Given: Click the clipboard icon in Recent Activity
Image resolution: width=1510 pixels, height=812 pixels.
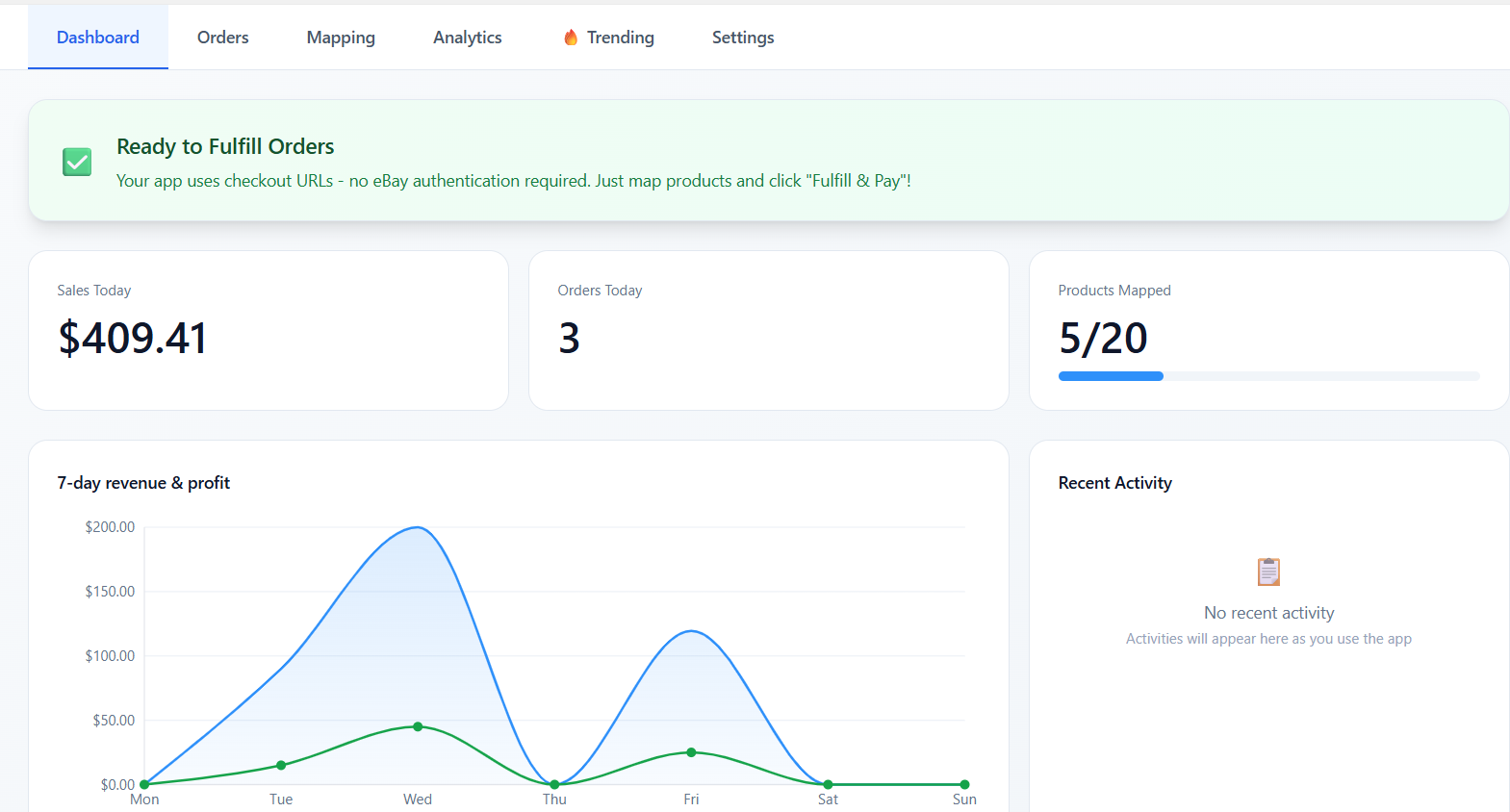Looking at the screenshot, I should pyautogui.click(x=1268, y=571).
